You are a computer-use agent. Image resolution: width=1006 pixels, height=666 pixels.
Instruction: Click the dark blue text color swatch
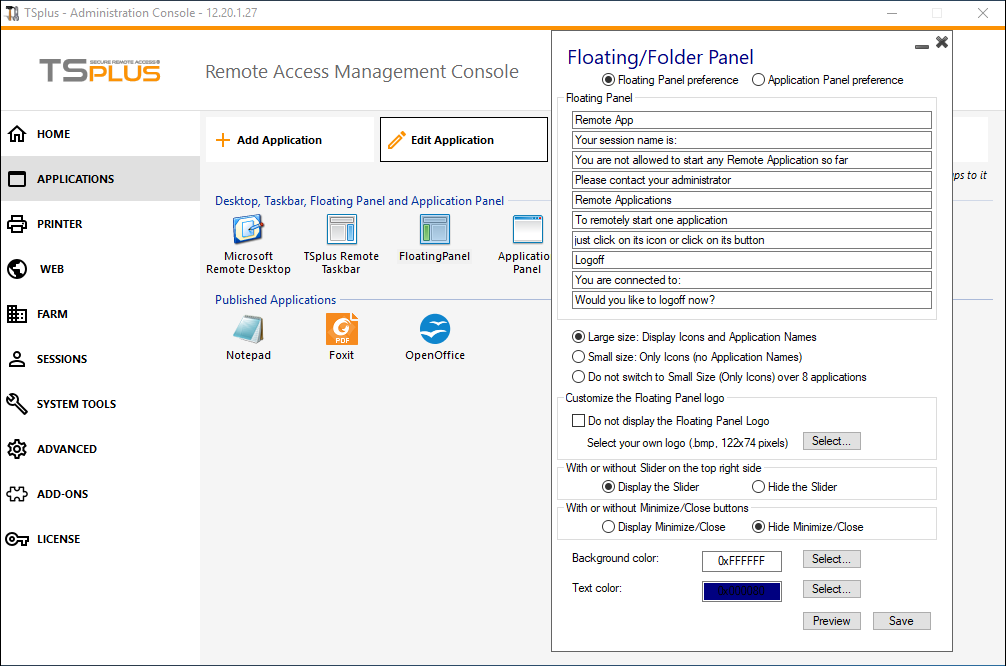742,591
